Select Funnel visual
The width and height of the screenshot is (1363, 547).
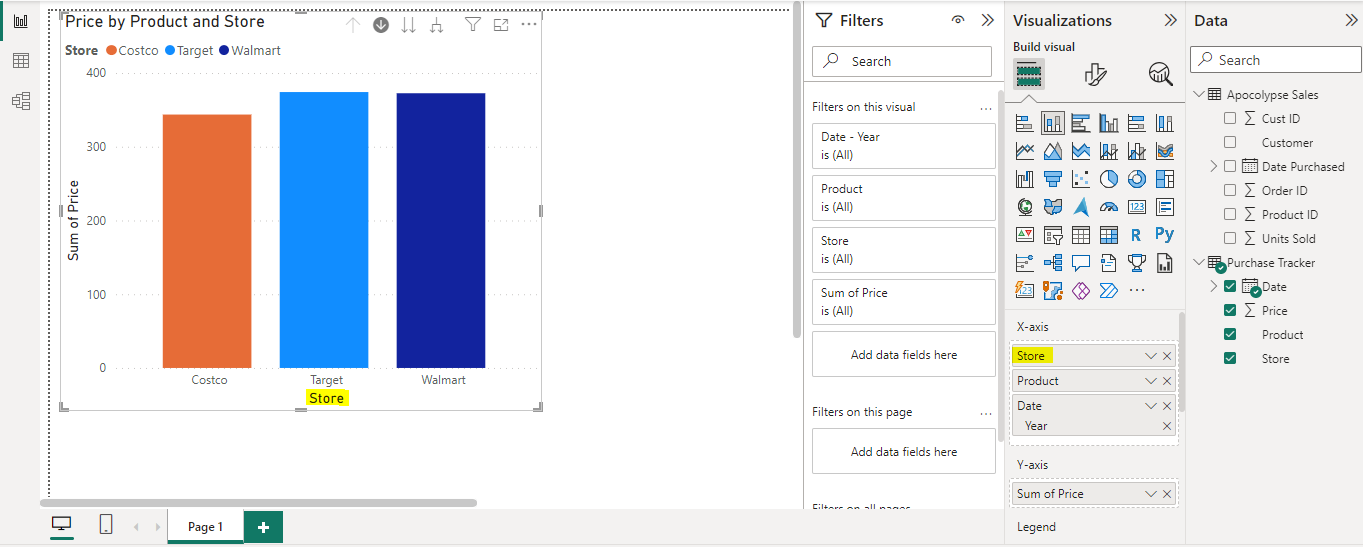click(x=1052, y=179)
